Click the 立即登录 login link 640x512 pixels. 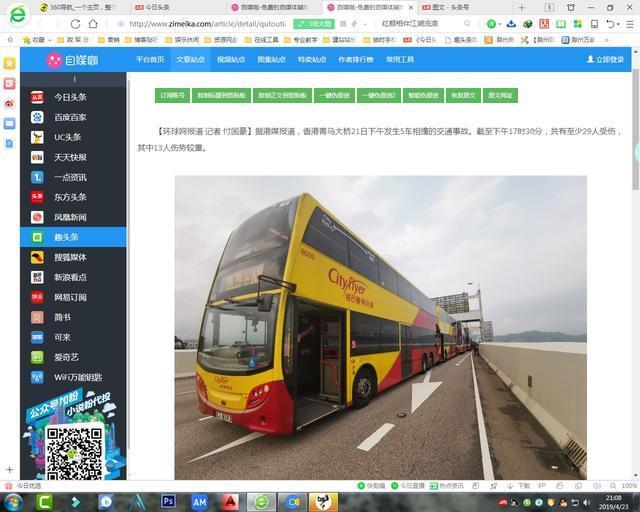pos(604,59)
